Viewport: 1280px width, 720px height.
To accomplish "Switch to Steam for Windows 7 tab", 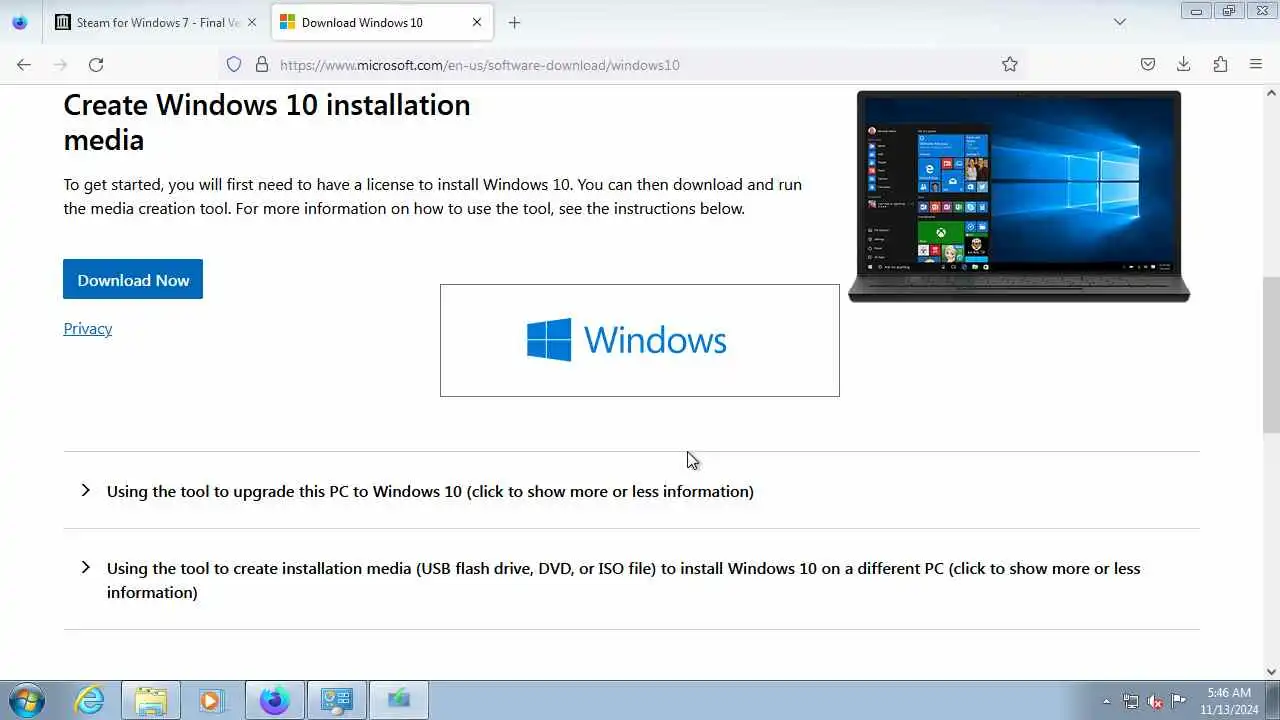I will [155, 22].
